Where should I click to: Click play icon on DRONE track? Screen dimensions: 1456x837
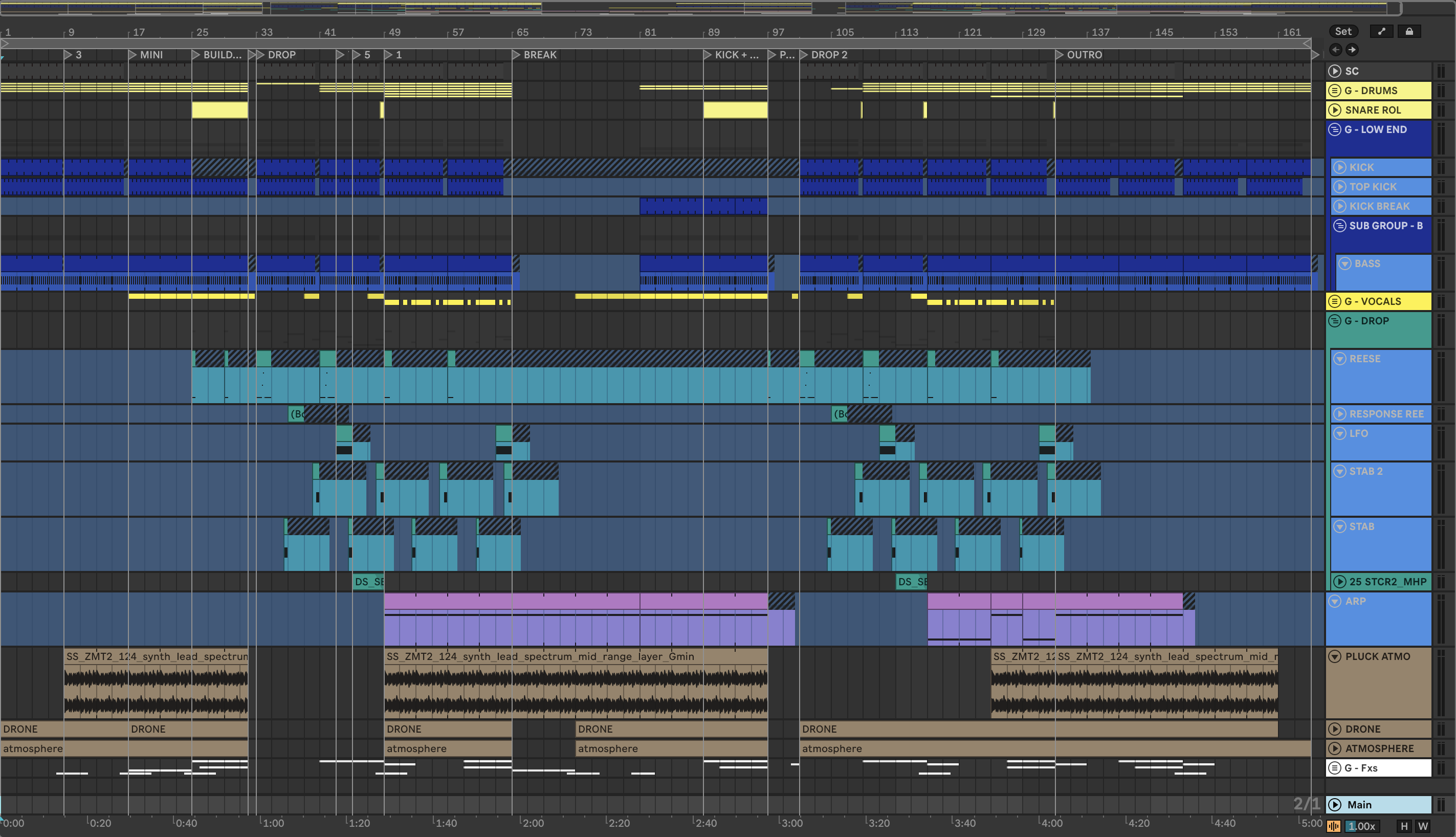pos(1335,729)
